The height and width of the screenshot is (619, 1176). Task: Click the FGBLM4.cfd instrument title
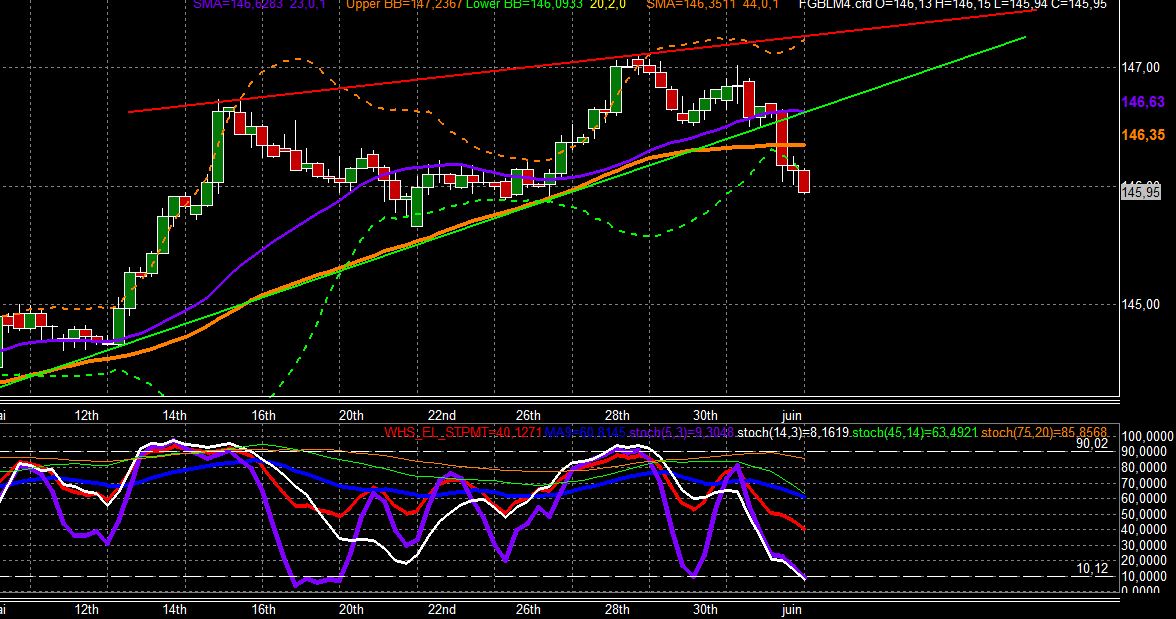(x=837, y=5)
